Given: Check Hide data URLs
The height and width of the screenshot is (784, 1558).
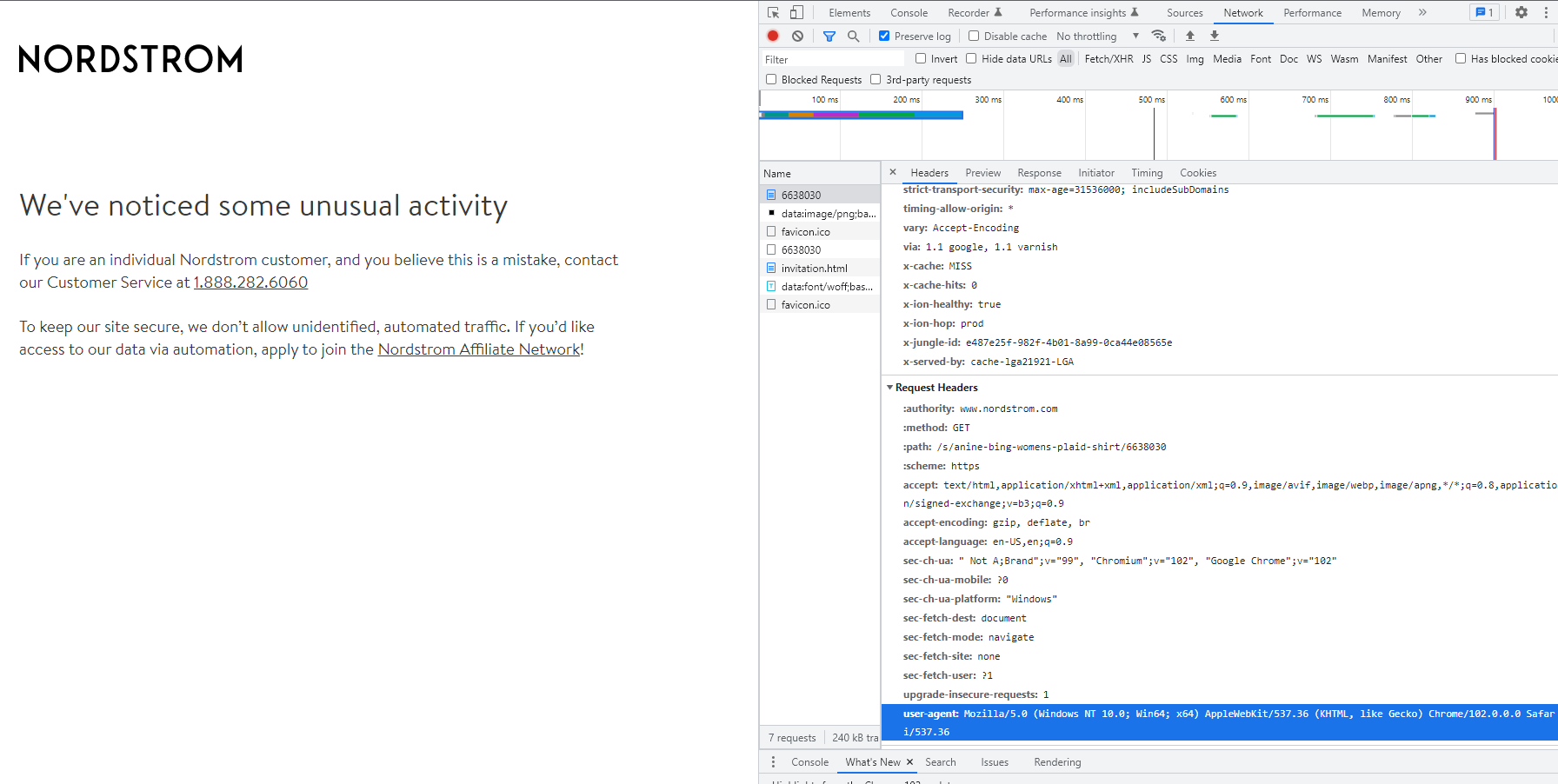Looking at the screenshot, I should tap(971, 58).
